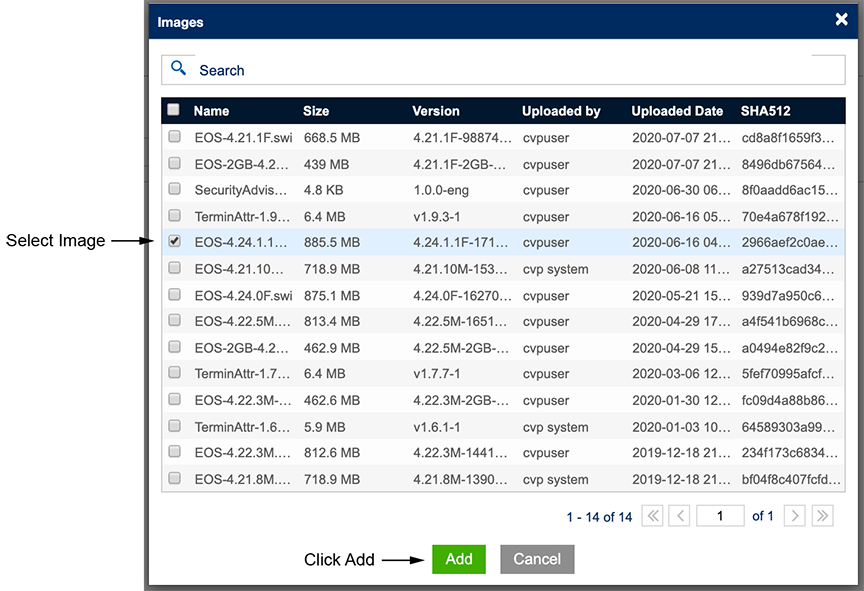The image size is (864, 591).
Task: Sort by the Name column header
Action: (211, 111)
